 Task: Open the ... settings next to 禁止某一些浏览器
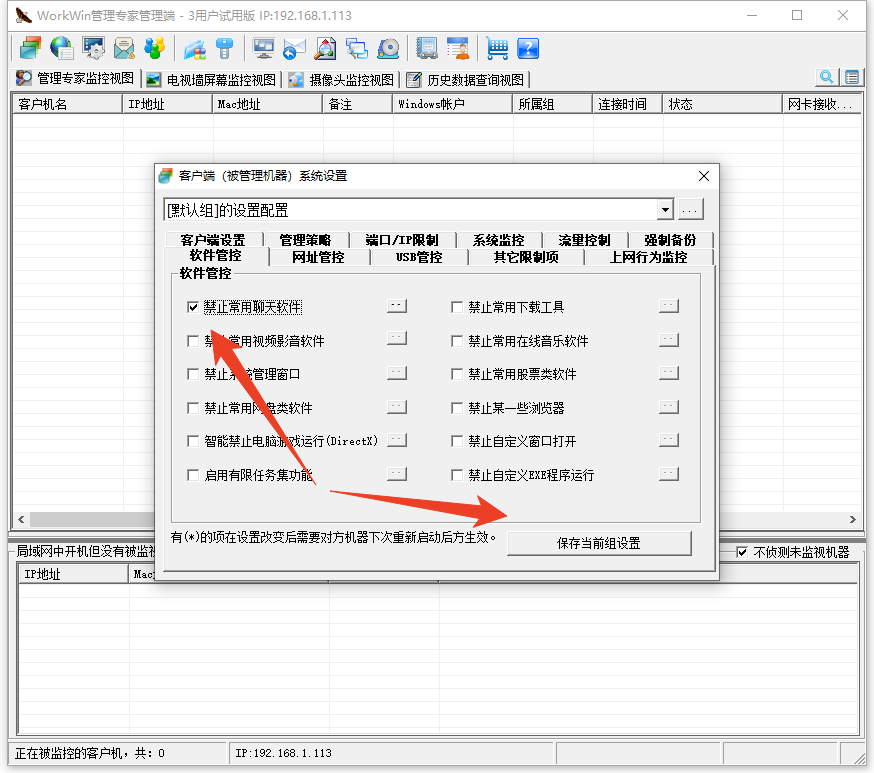pyautogui.click(x=668, y=407)
